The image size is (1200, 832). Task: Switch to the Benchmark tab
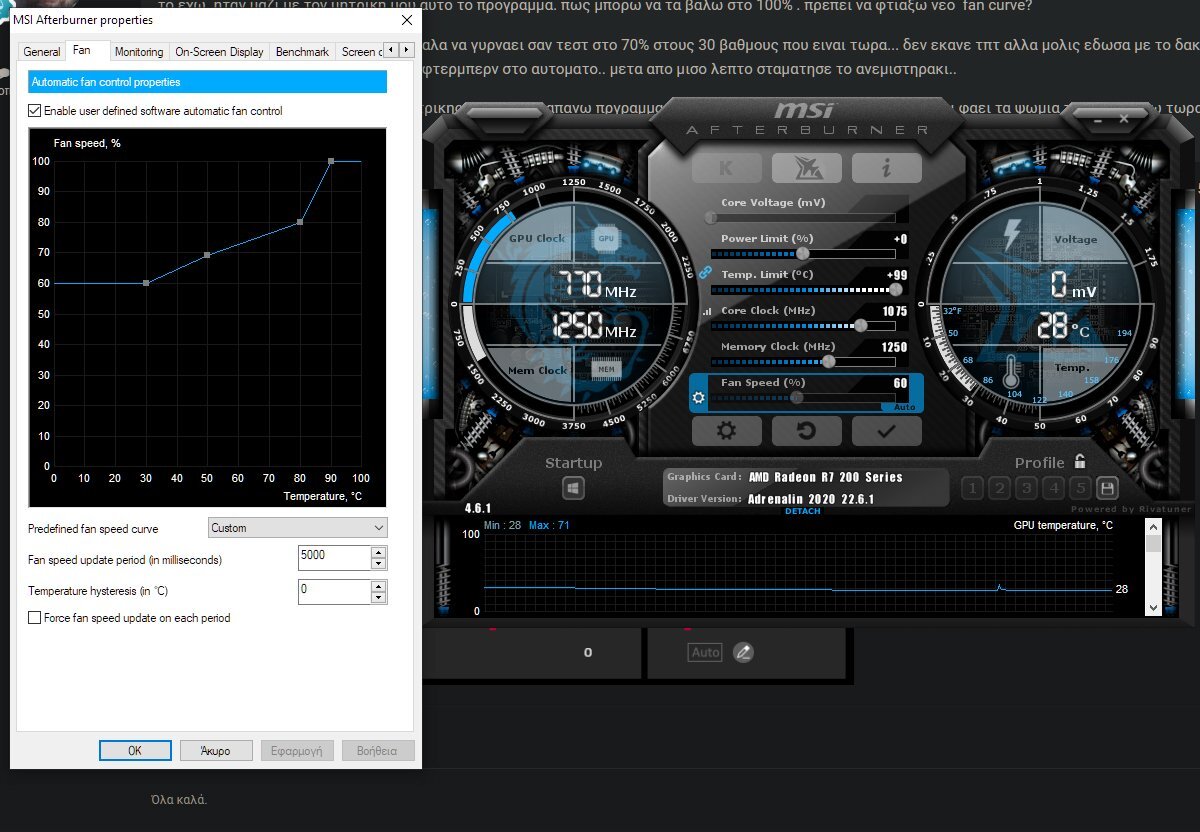click(x=302, y=52)
